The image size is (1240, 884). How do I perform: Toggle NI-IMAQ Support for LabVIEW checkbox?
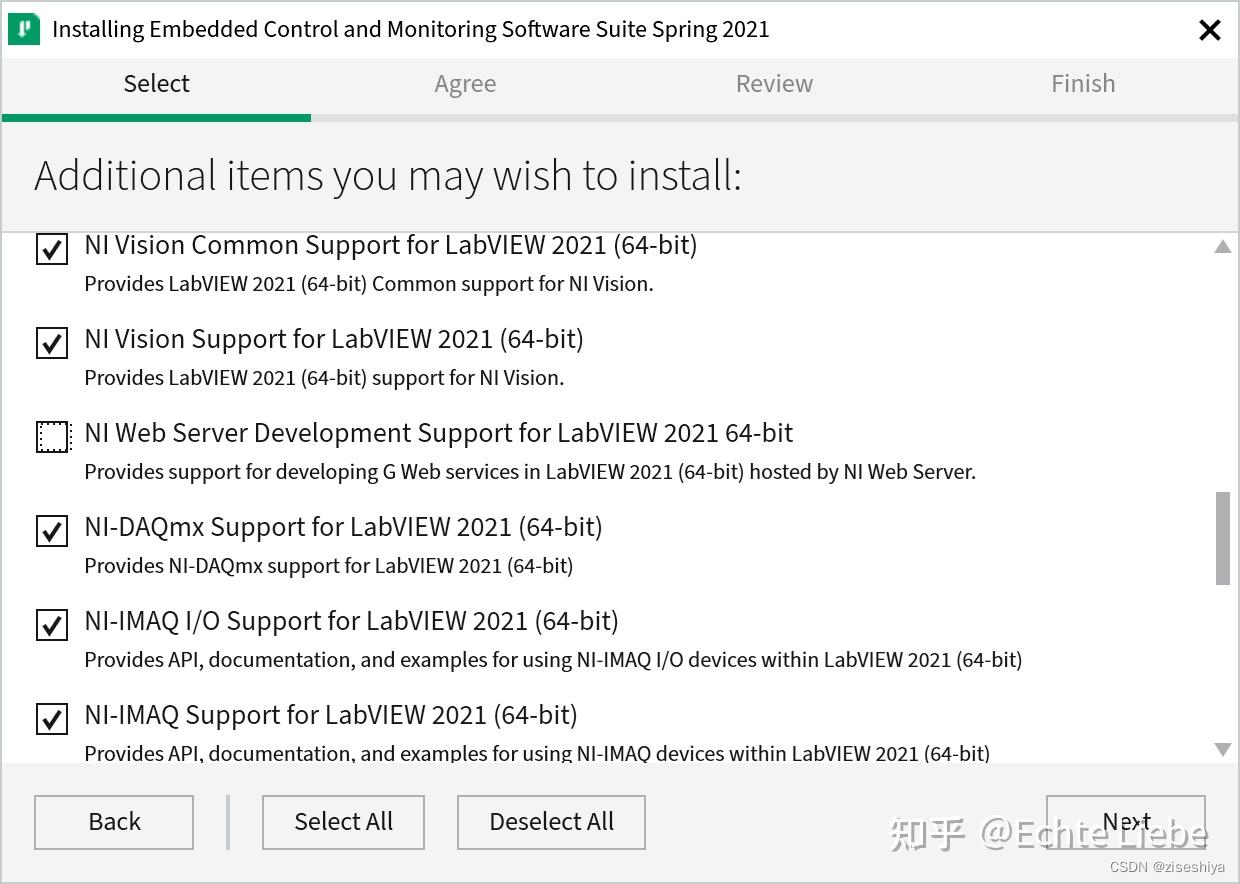(51, 719)
